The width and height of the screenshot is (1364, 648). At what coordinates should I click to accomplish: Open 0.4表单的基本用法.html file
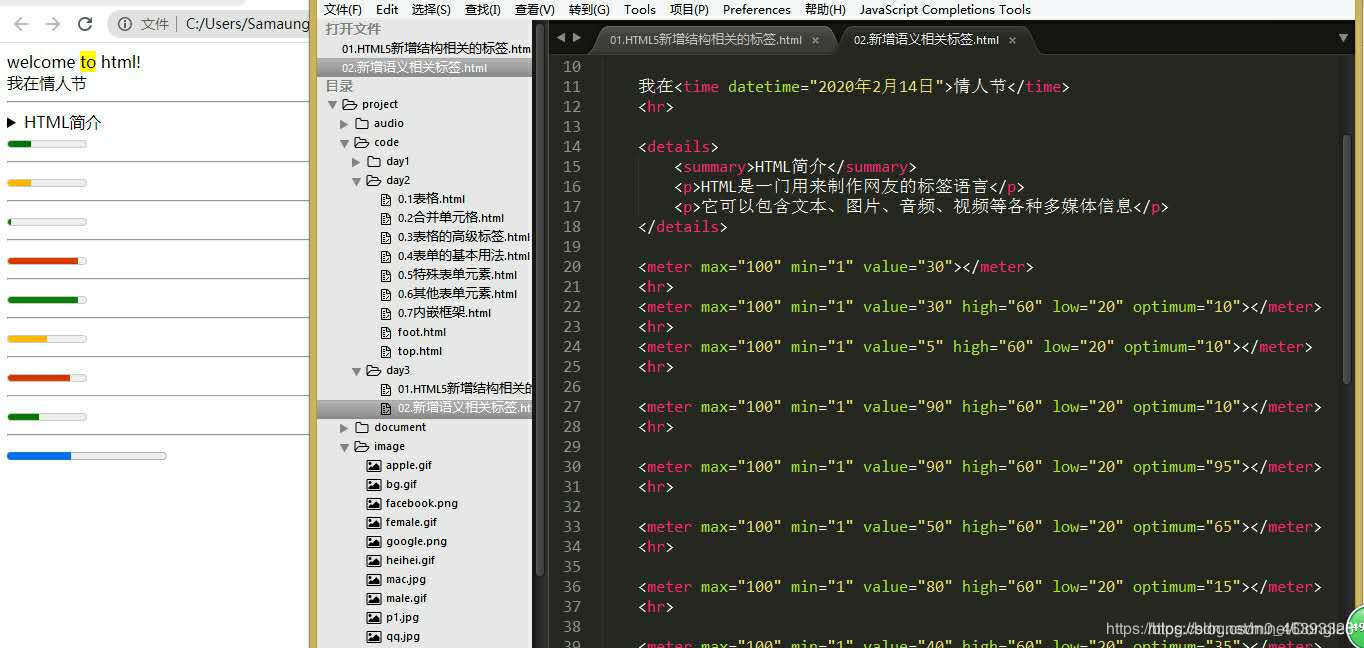tap(464, 256)
